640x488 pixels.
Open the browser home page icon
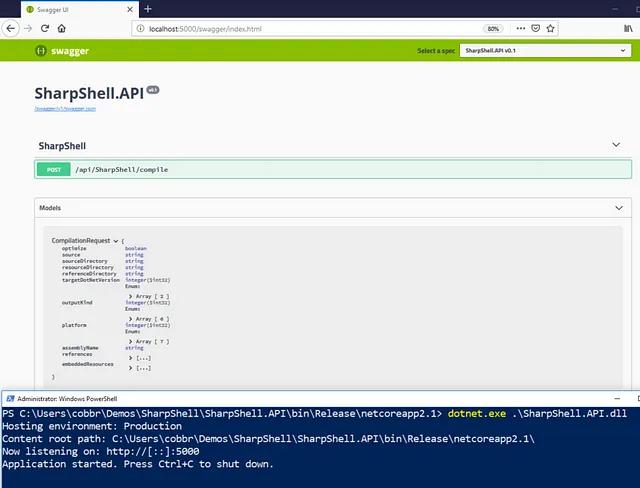coord(62,29)
